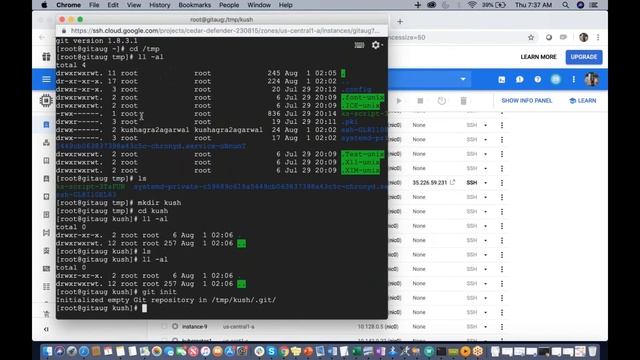Open Spotlight search in menu bar

(x=565, y=5)
